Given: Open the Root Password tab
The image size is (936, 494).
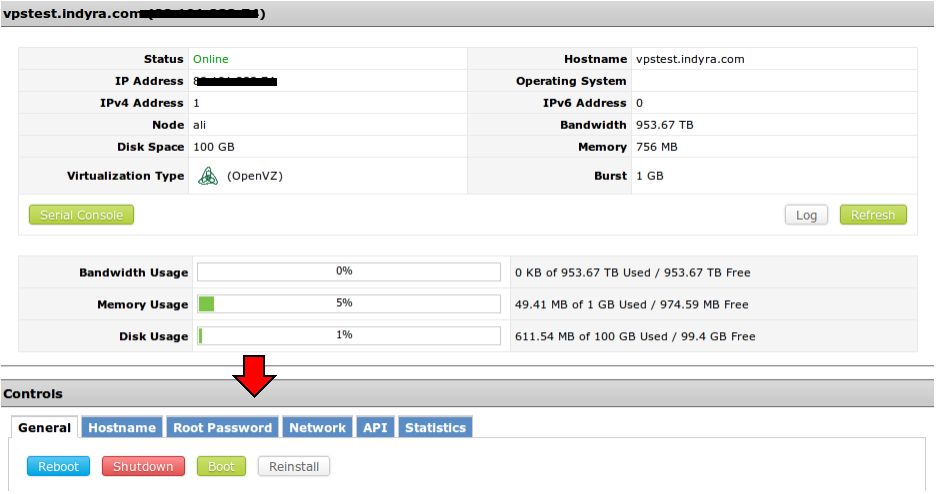Looking at the screenshot, I should tap(222, 427).
